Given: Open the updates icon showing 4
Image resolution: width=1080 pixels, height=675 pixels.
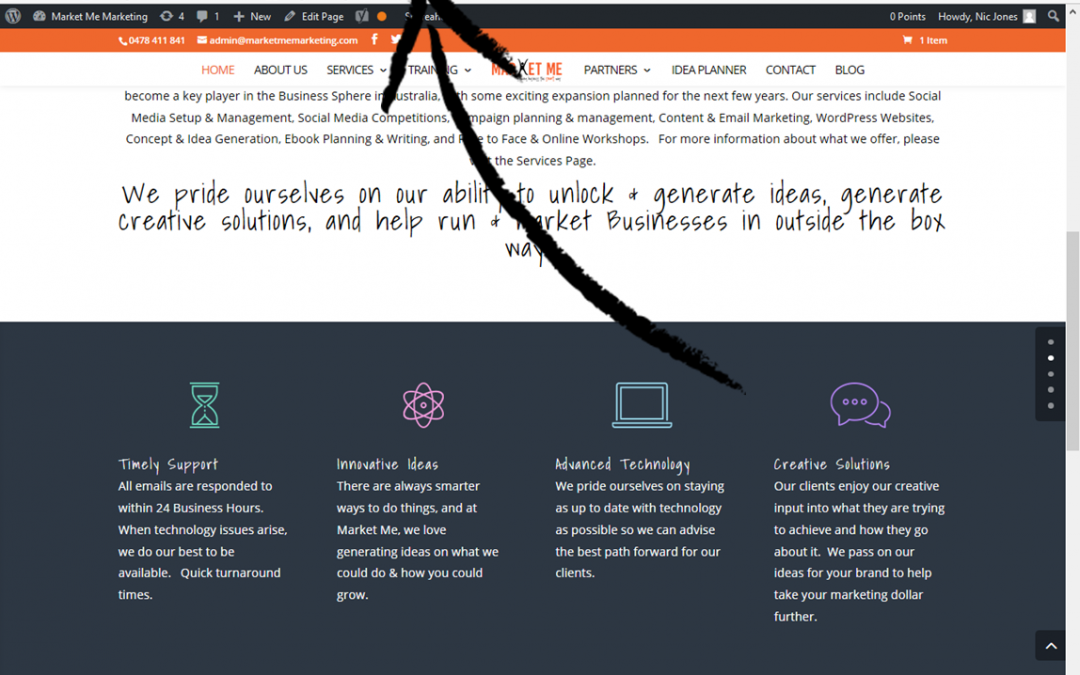Looking at the screenshot, I should (166, 16).
